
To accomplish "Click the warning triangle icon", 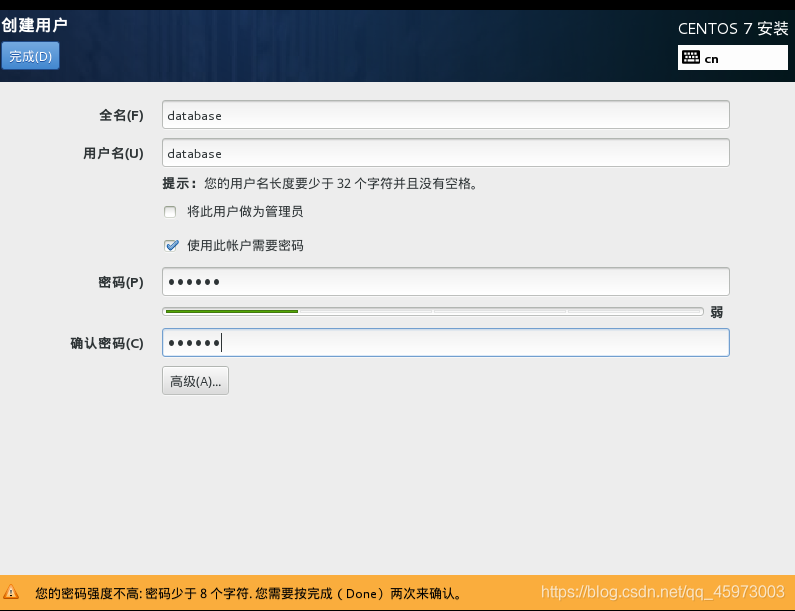I will [x=11, y=592].
